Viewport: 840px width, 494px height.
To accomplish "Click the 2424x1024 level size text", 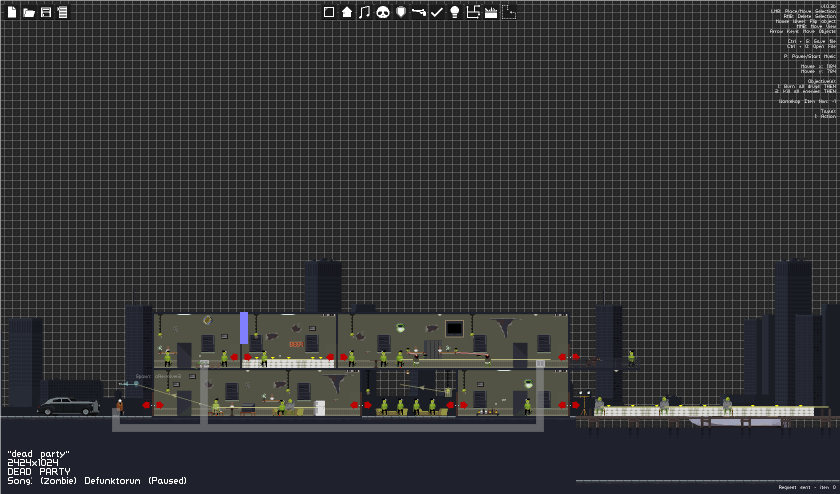I will click(x=33, y=462).
